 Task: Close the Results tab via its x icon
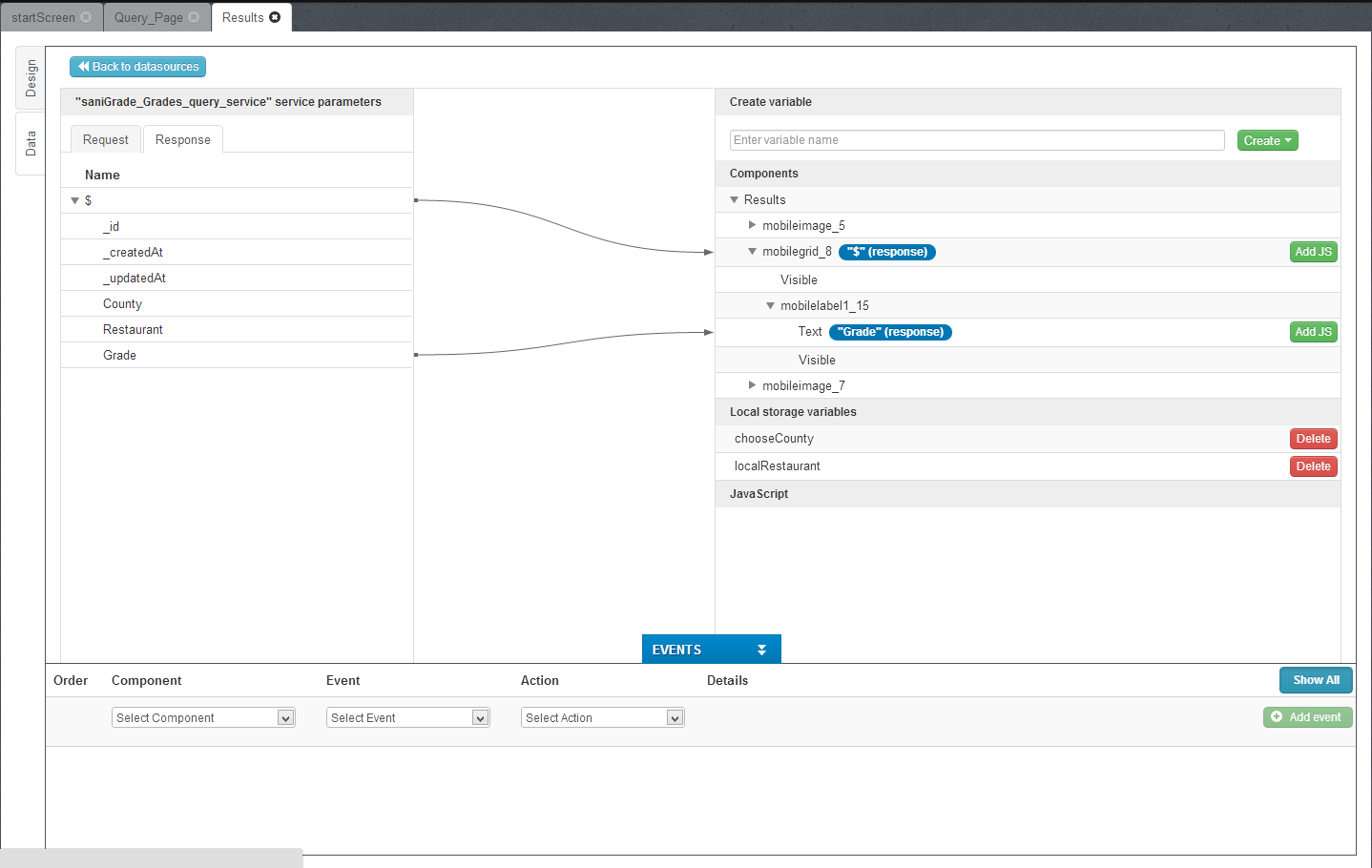tap(275, 17)
